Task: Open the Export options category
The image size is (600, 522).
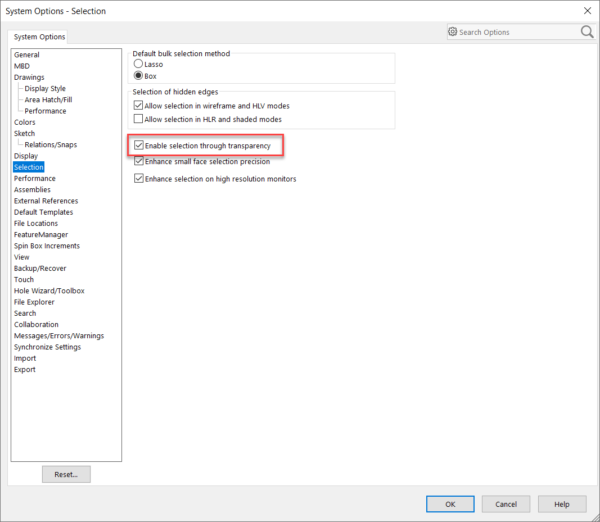Action: click(24, 369)
